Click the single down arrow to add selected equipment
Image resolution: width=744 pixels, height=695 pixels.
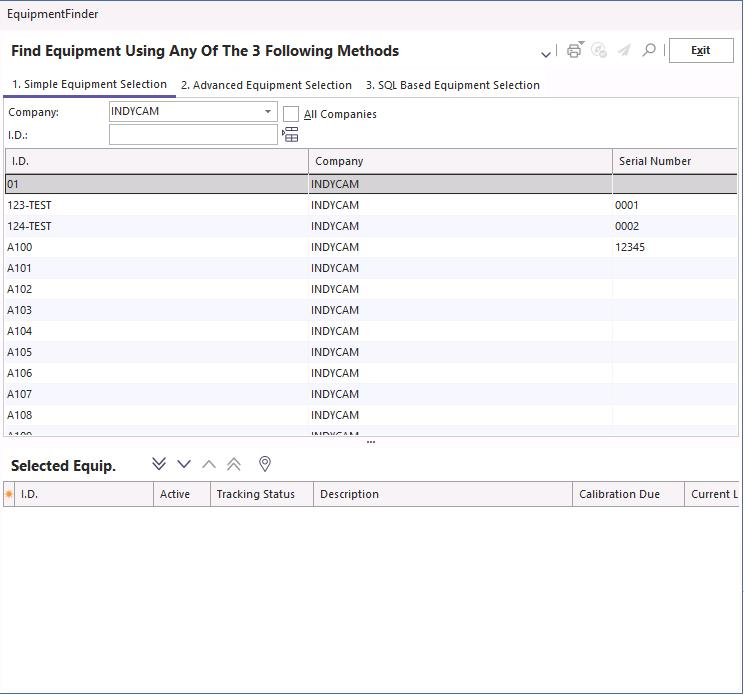pyautogui.click(x=184, y=464)
